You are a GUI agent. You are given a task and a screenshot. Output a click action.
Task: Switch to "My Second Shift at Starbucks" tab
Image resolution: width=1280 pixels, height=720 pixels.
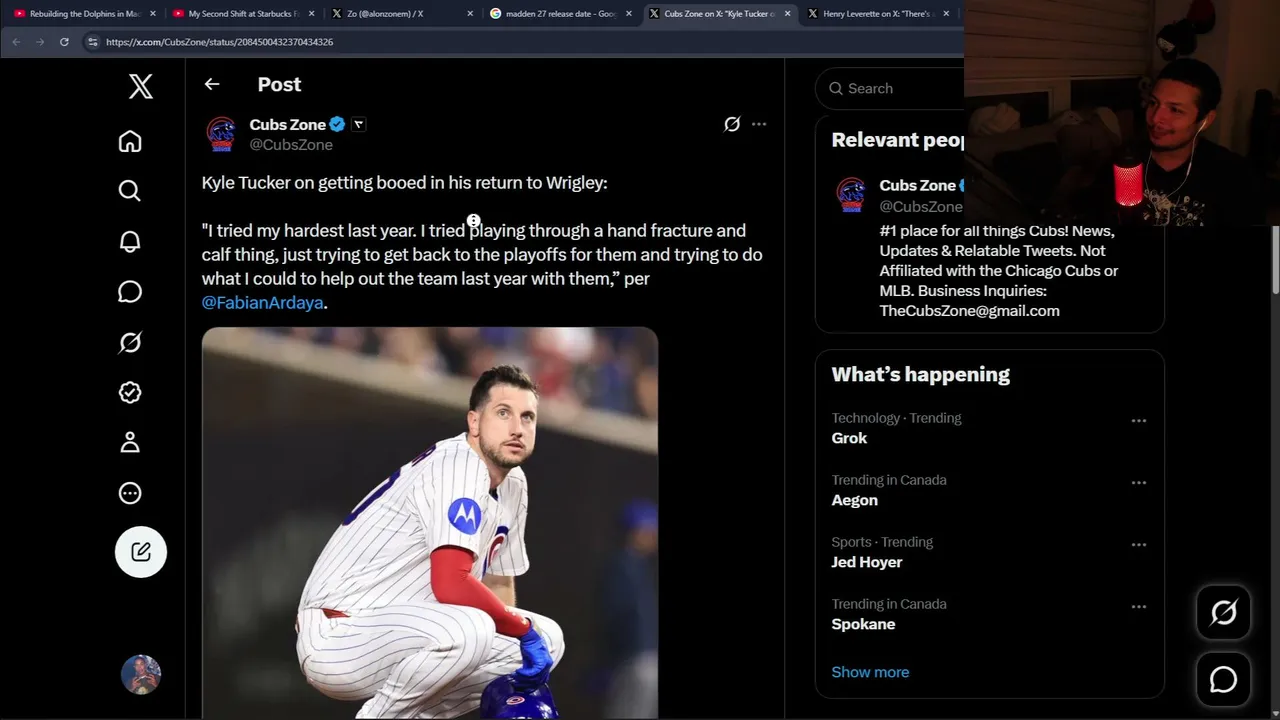tap(242, 14)
